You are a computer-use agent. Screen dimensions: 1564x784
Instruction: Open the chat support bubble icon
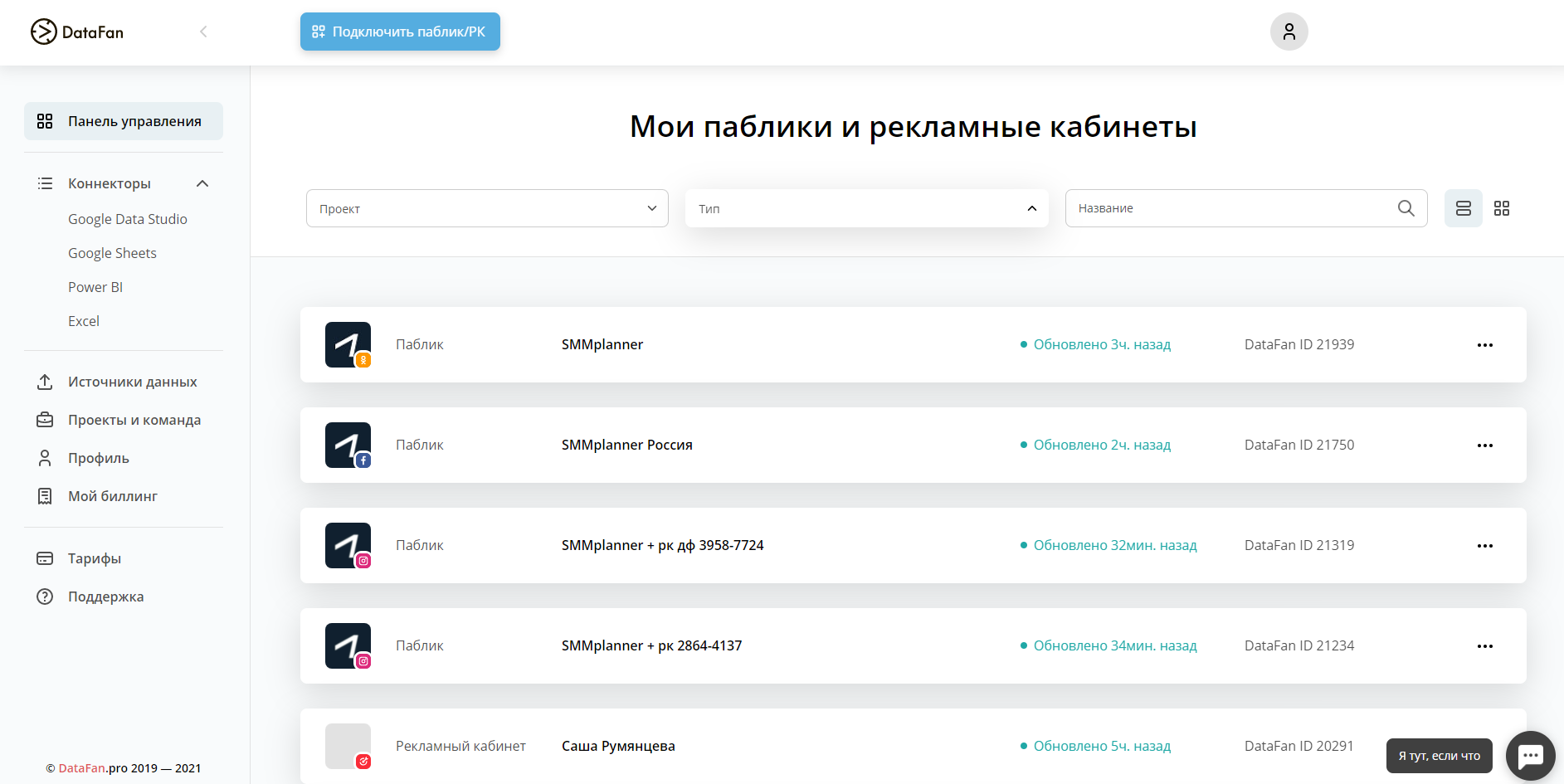(x=1530, y=756)
